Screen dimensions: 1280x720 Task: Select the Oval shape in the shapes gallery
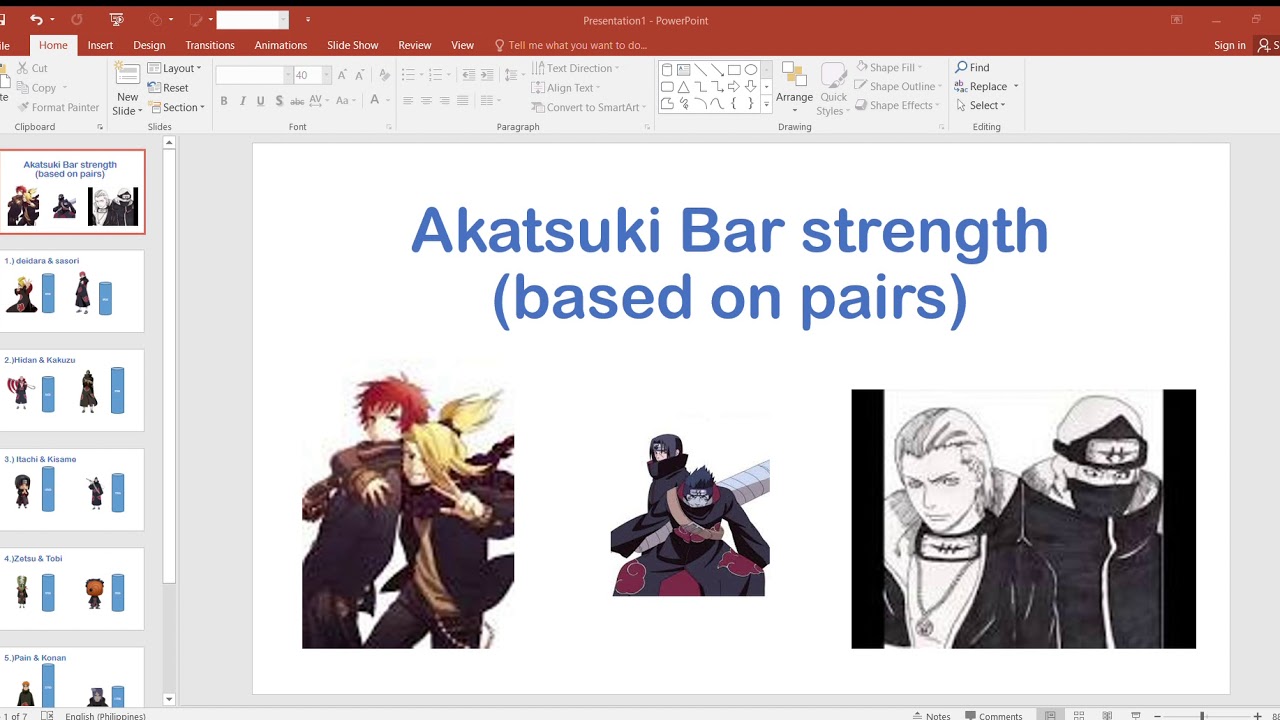pos(751,70)
